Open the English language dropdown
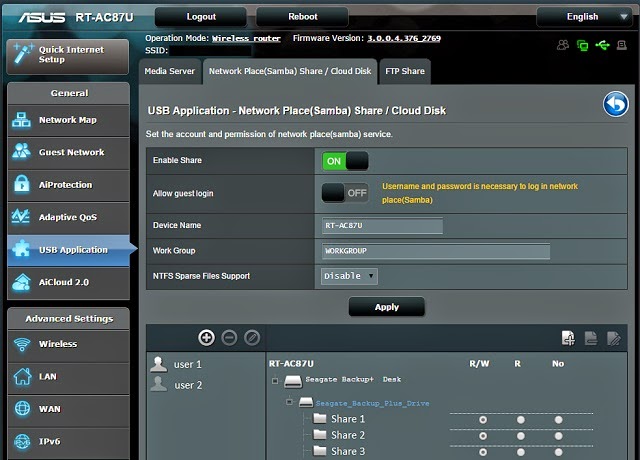Viewport: 640px width, 460px height. pos(584,17)
